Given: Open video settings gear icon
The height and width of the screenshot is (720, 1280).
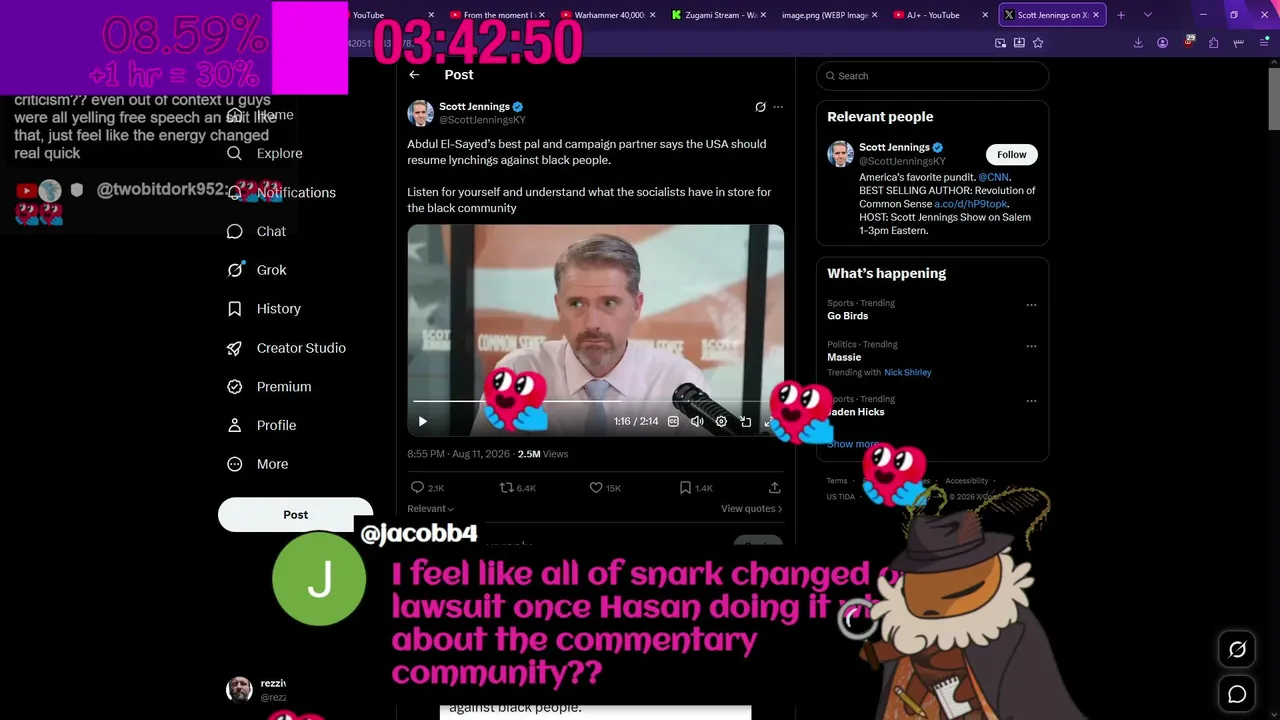Looking at the screenshot, I should 721,422.
